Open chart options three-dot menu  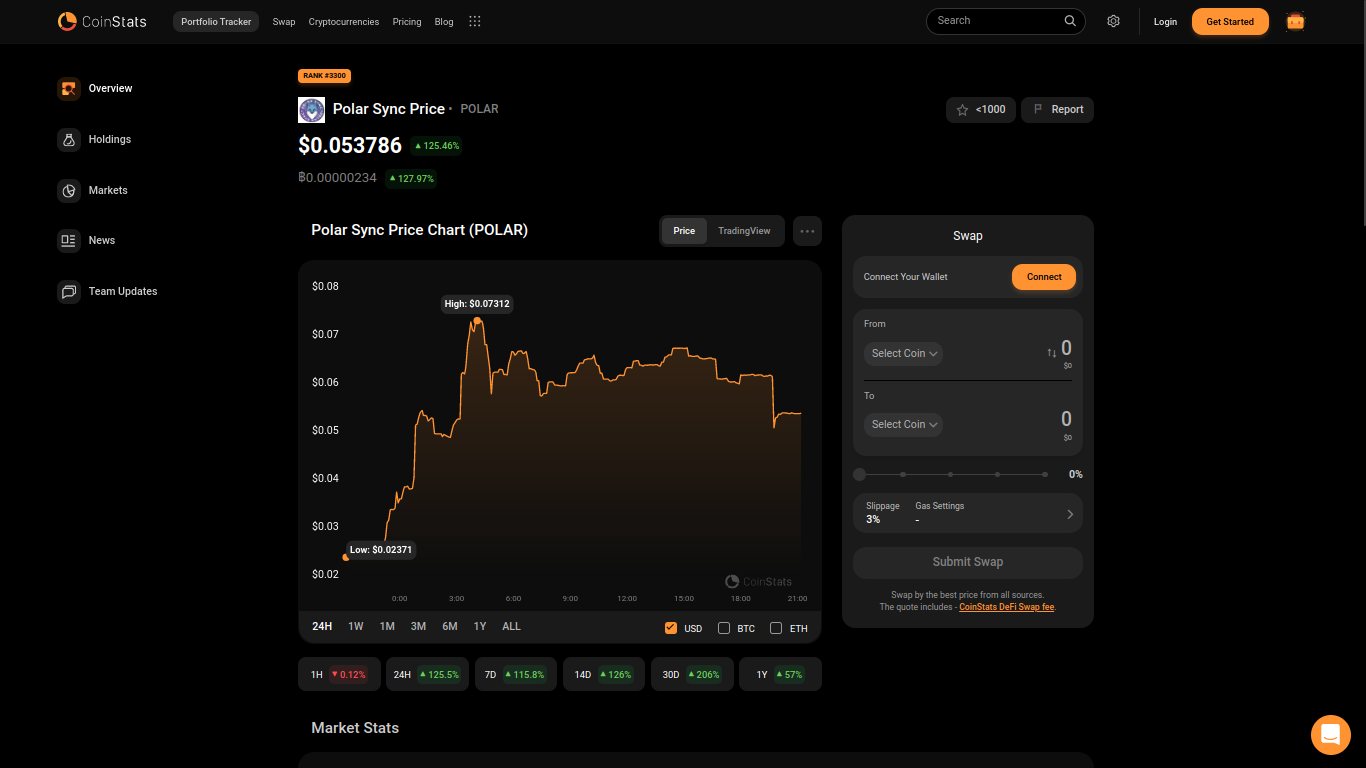[x=807, y=231]
